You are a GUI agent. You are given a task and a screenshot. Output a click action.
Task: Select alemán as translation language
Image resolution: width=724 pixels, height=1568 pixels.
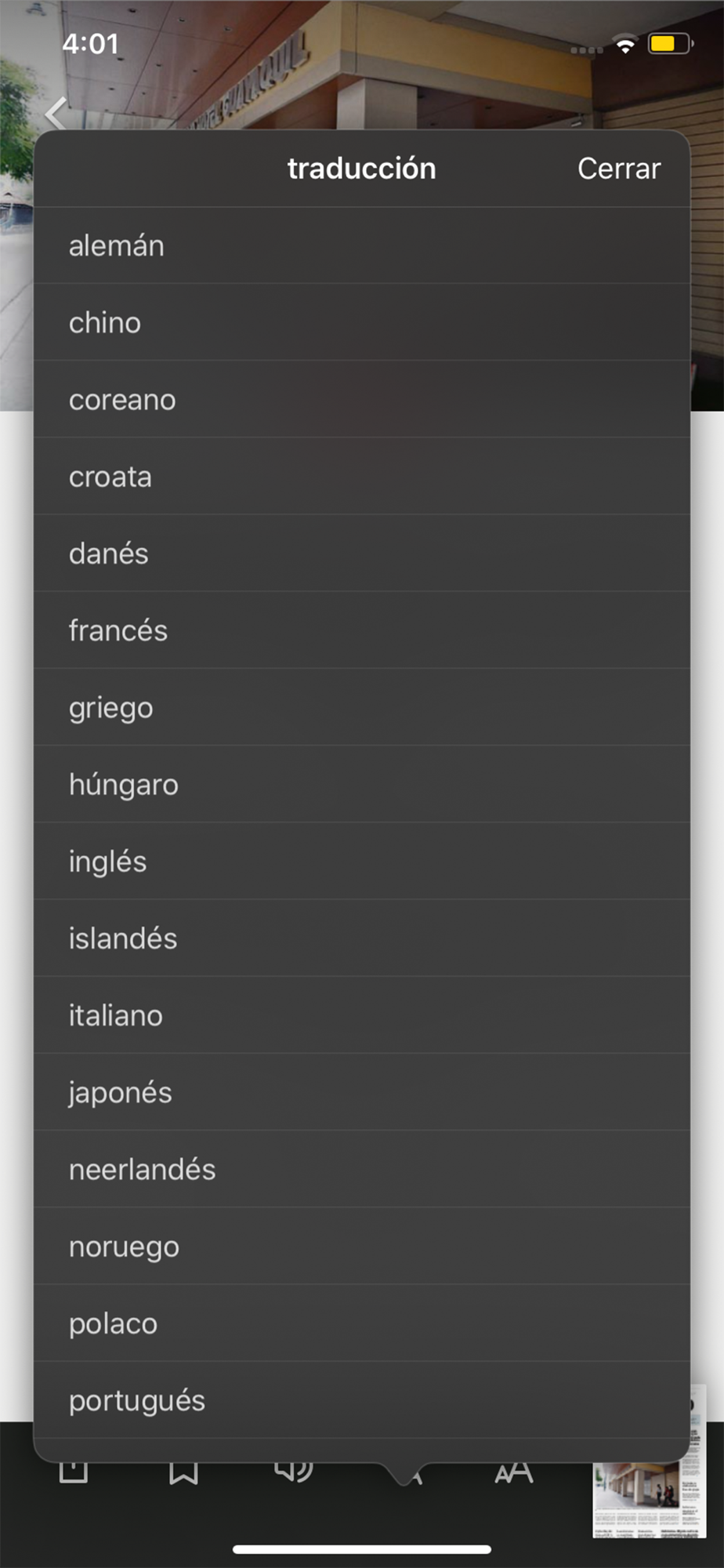point(362,245)
